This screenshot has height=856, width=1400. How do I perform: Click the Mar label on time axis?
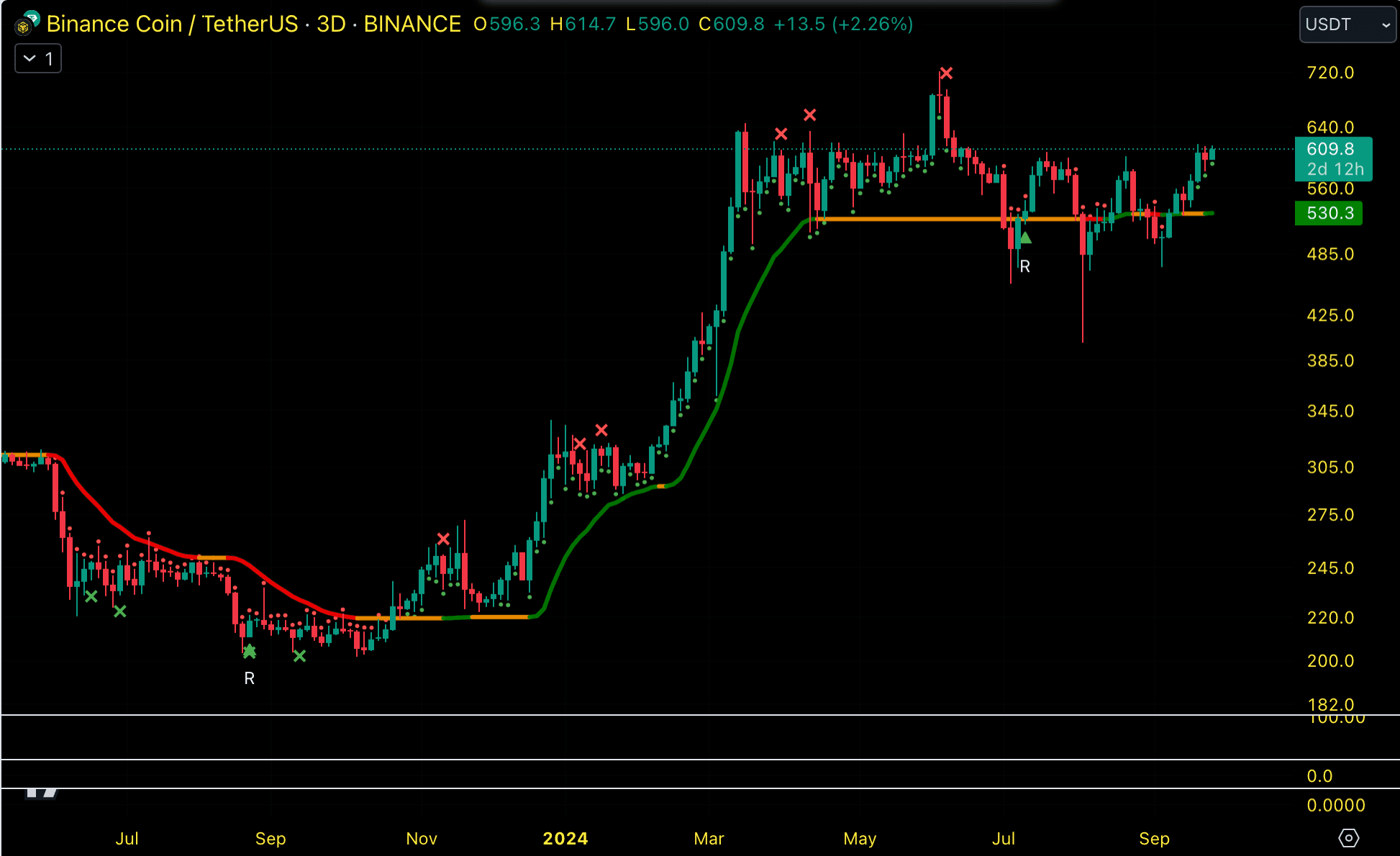[x=709, y=839]
